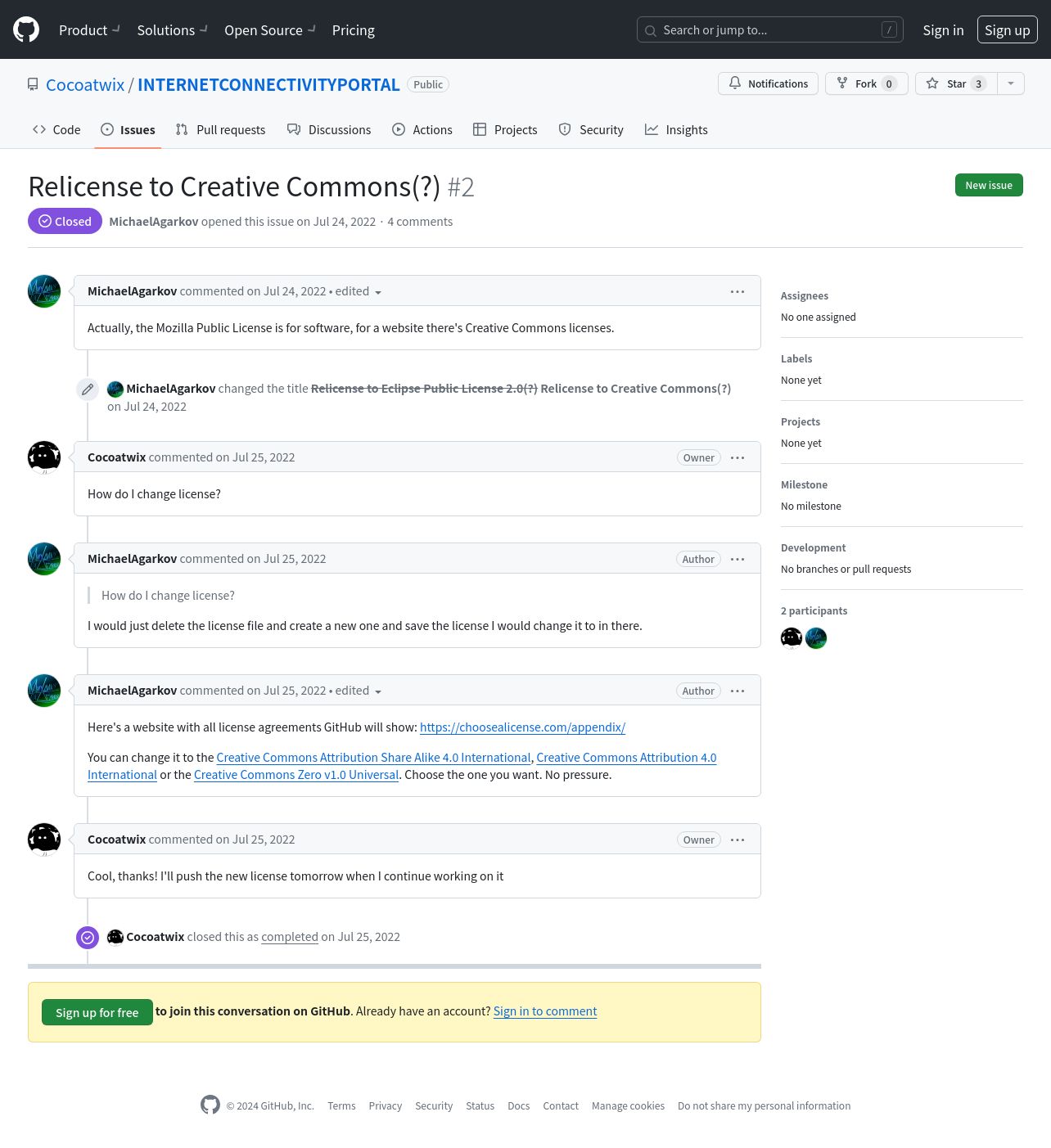
Task: Click MichaelAgarkov avatar in participants list
Action: coord(816,638)
